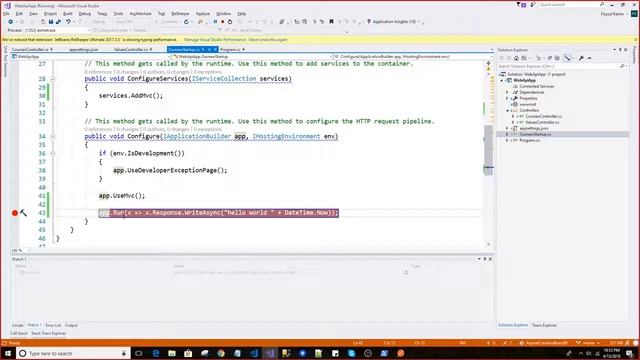Toggle Solution Explorer Preview Selected Items button
The image size is (640, 360).
(x=589, y=58)
